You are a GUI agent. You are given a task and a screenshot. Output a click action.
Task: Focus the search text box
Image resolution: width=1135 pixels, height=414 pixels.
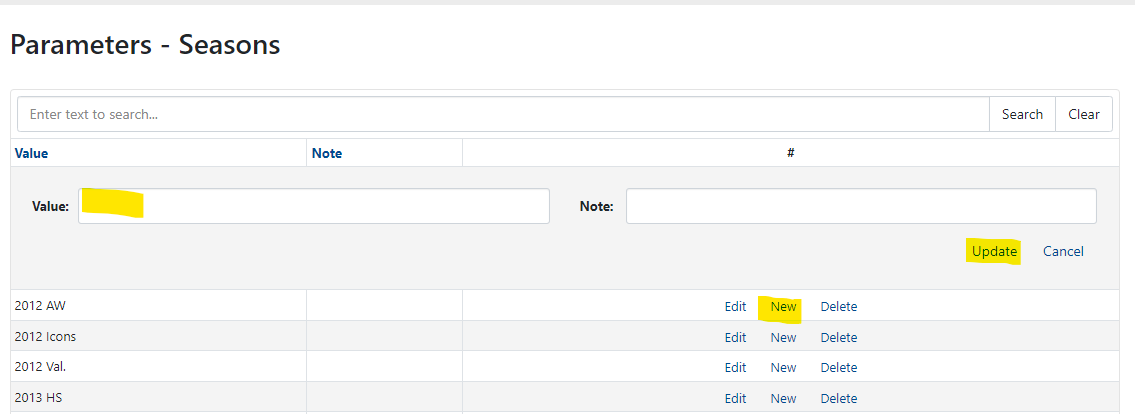[500, 114]
